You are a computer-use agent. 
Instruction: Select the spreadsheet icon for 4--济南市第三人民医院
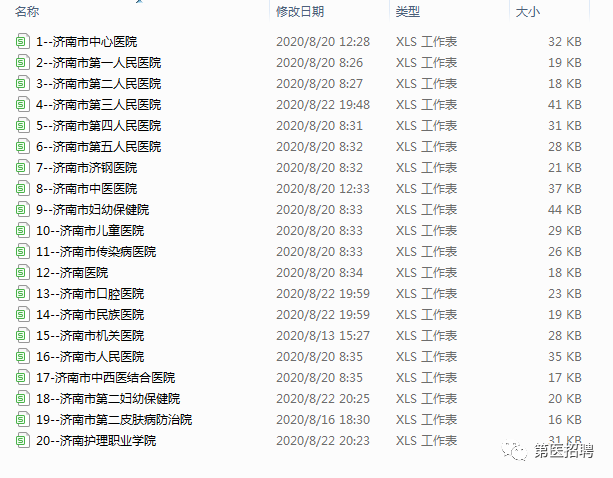pos(22,104)
